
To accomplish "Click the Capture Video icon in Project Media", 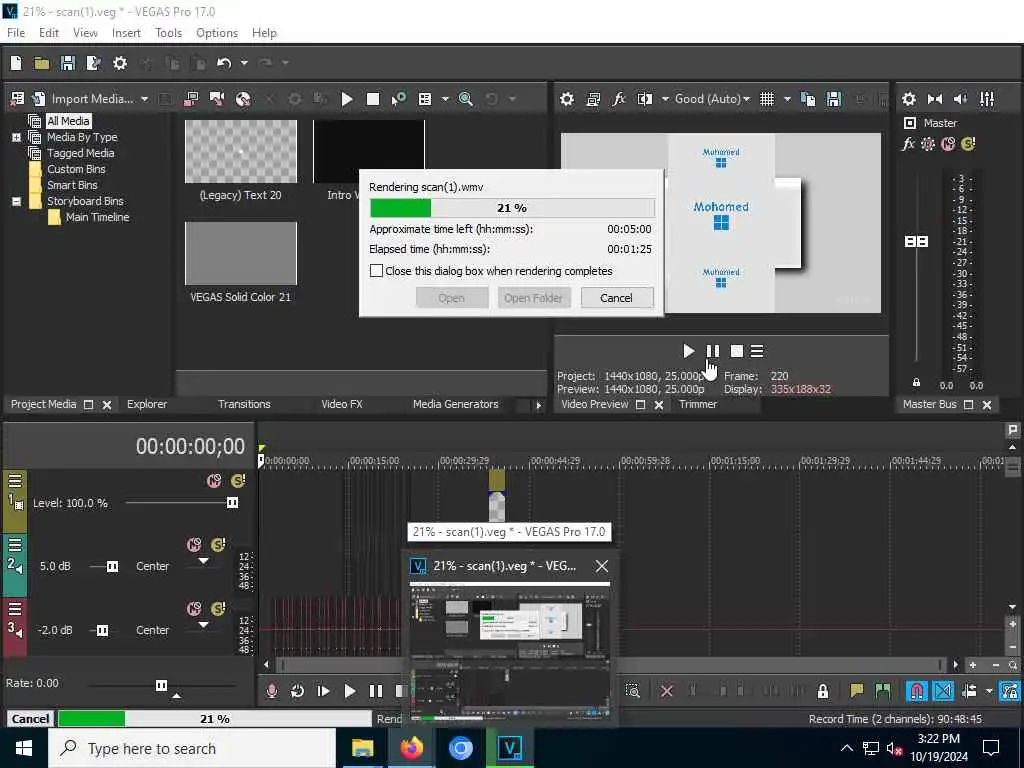I will point(217,99).
